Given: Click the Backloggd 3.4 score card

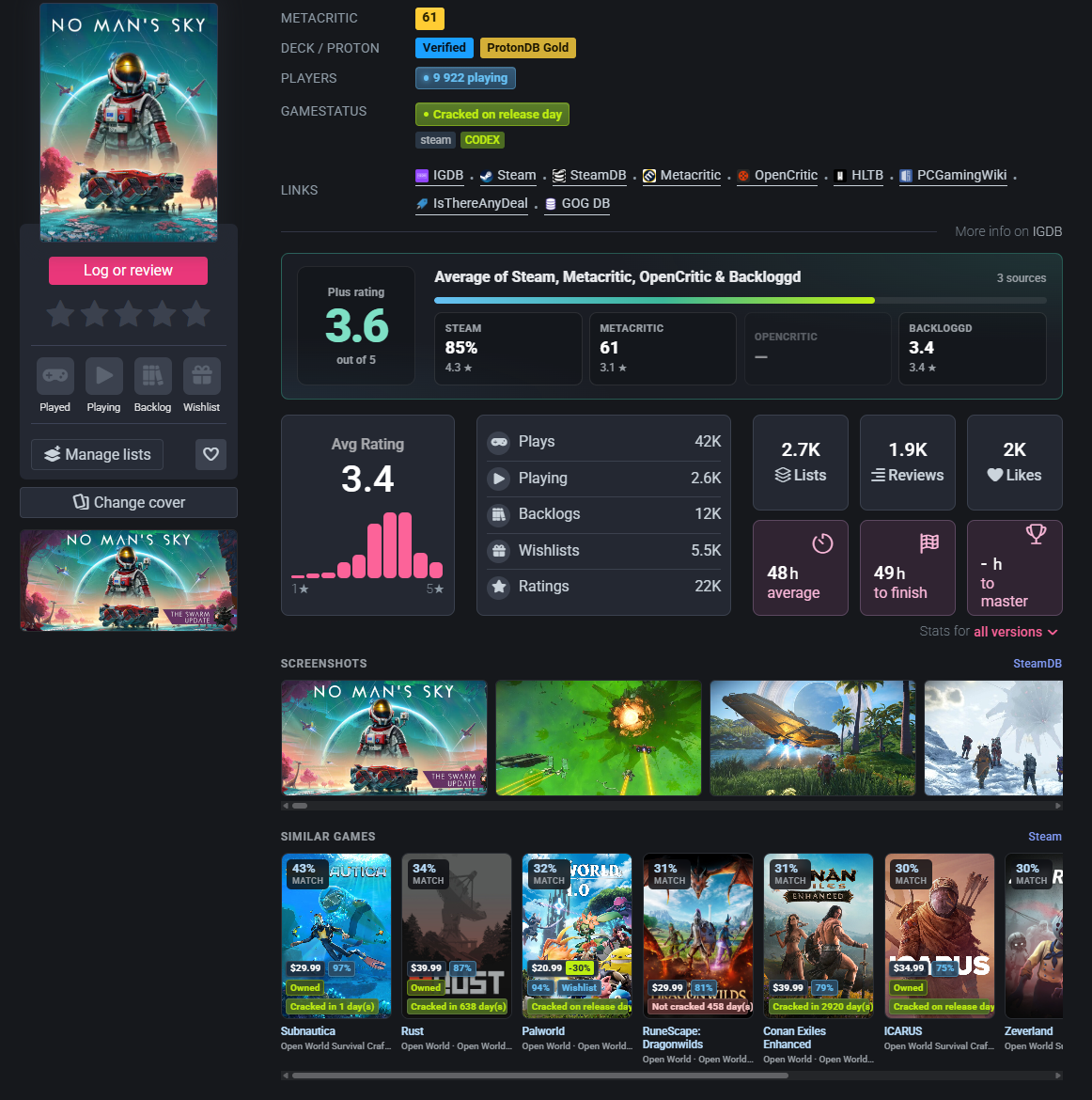Looking at the screenshot, I should click(x=972, y=349).
